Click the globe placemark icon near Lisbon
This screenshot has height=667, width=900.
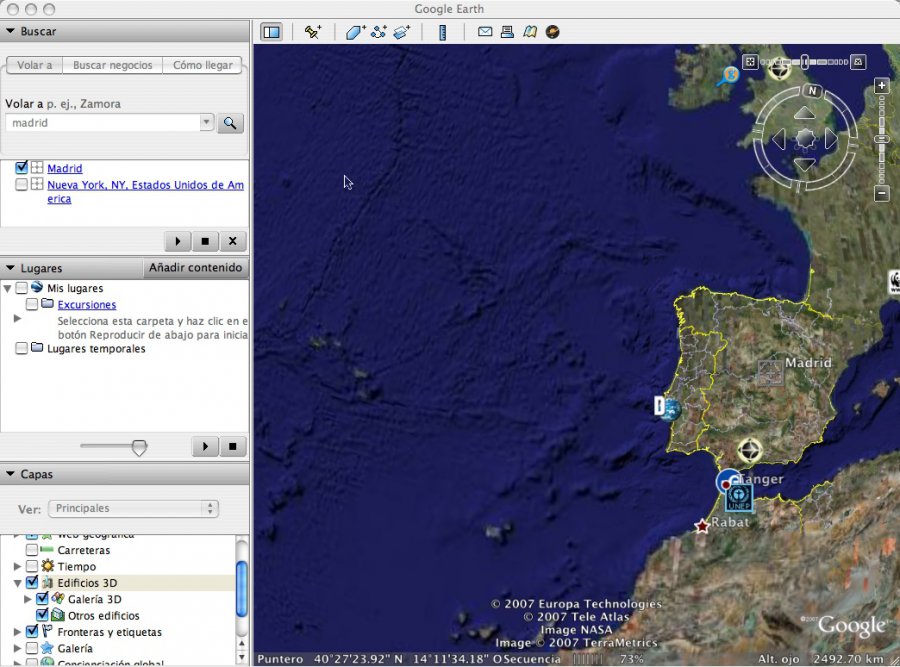[x=669, y=409]
